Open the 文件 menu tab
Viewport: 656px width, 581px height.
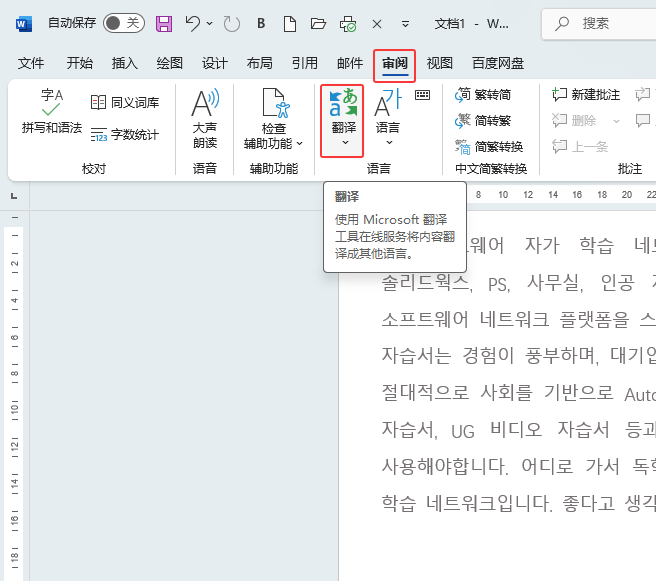(31, 63)
